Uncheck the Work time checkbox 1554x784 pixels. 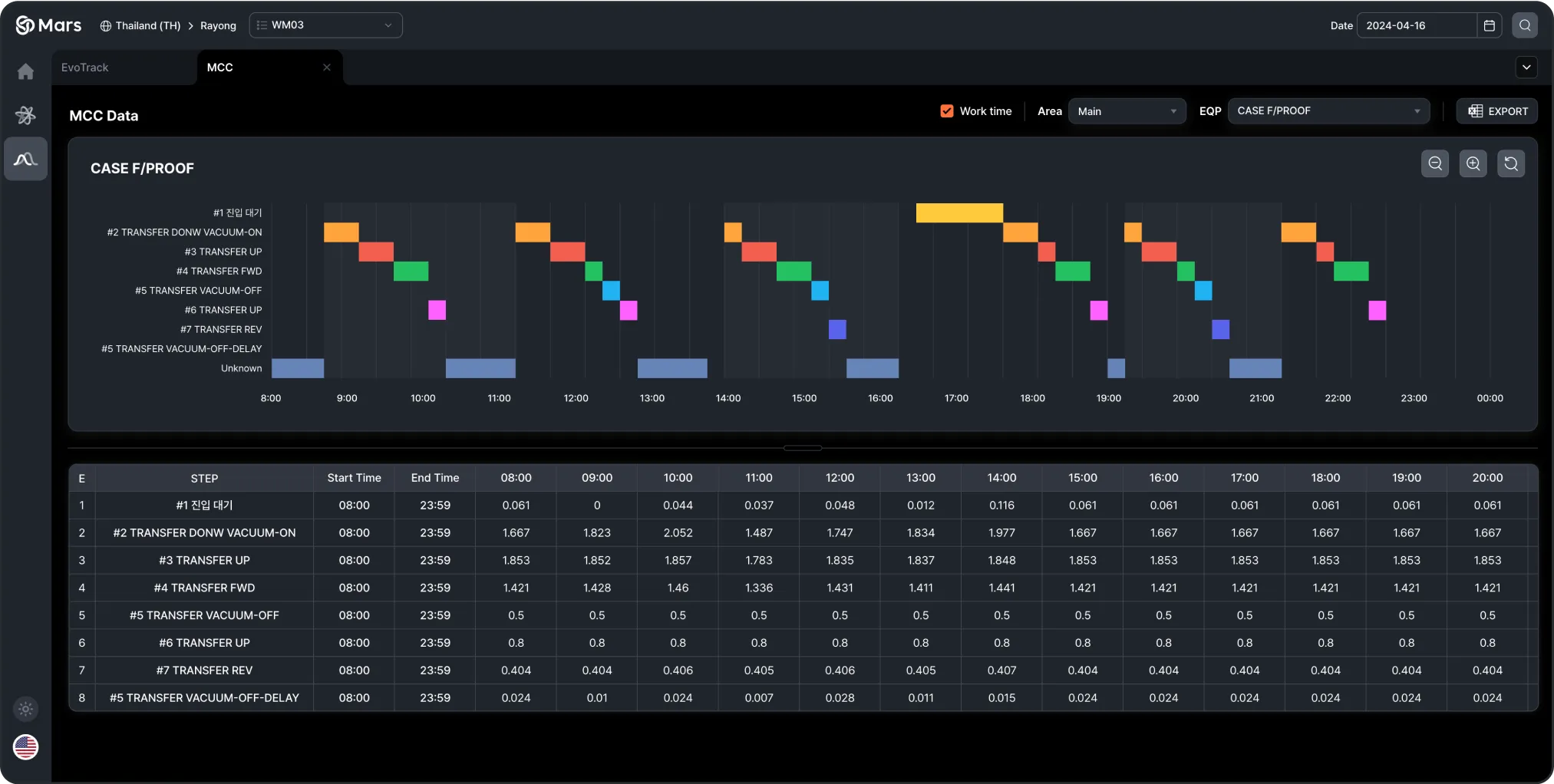click(x=946, y=110)
